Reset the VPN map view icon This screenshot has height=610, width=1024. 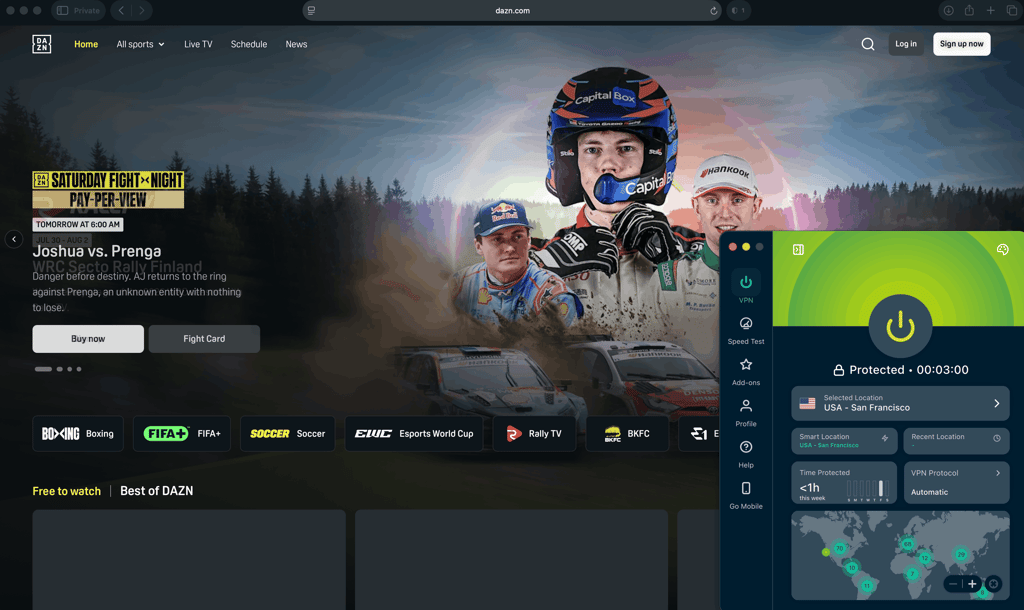click(x=993, y=584)
